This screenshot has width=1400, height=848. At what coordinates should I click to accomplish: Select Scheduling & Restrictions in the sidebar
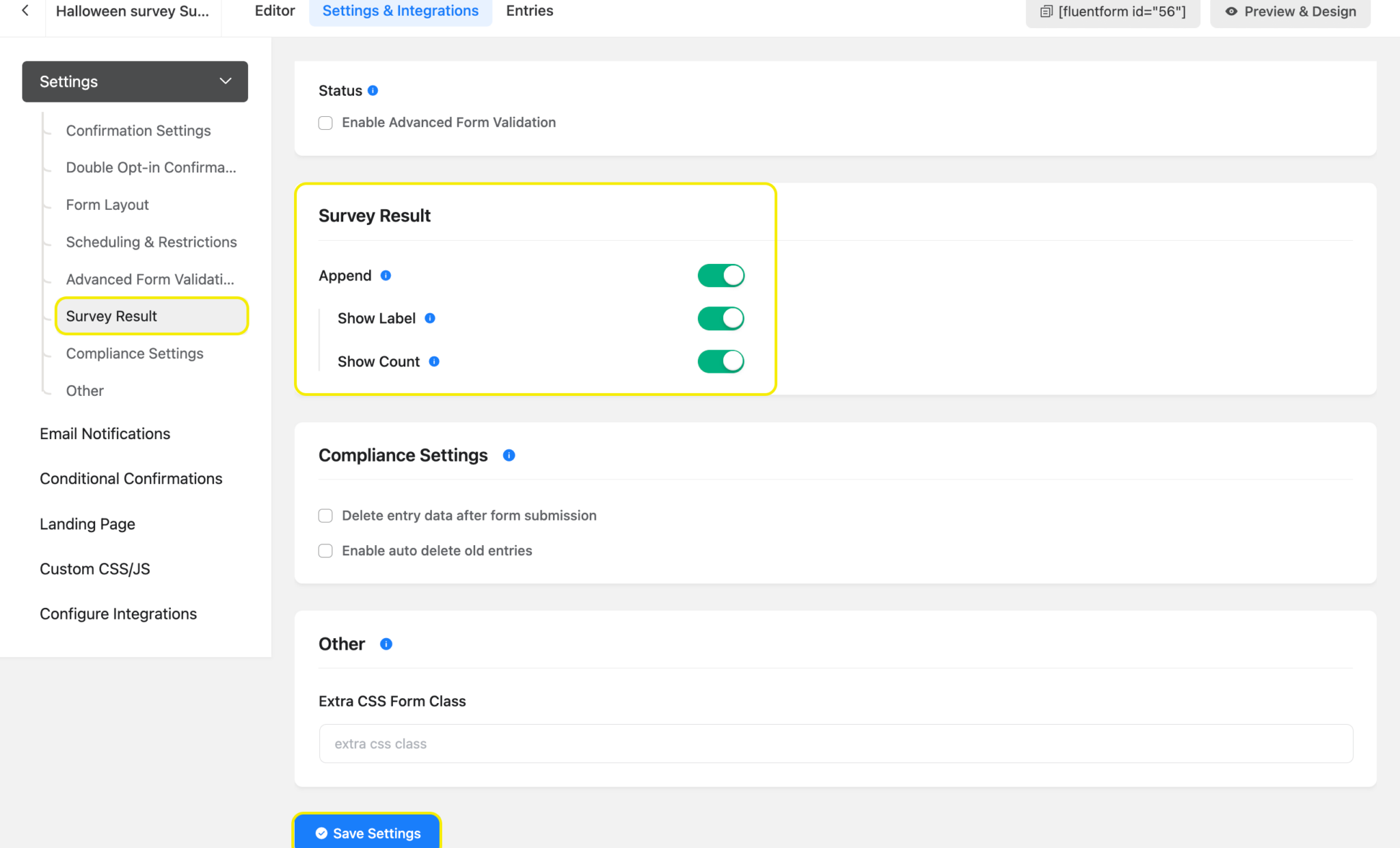[x=151, y=241]
